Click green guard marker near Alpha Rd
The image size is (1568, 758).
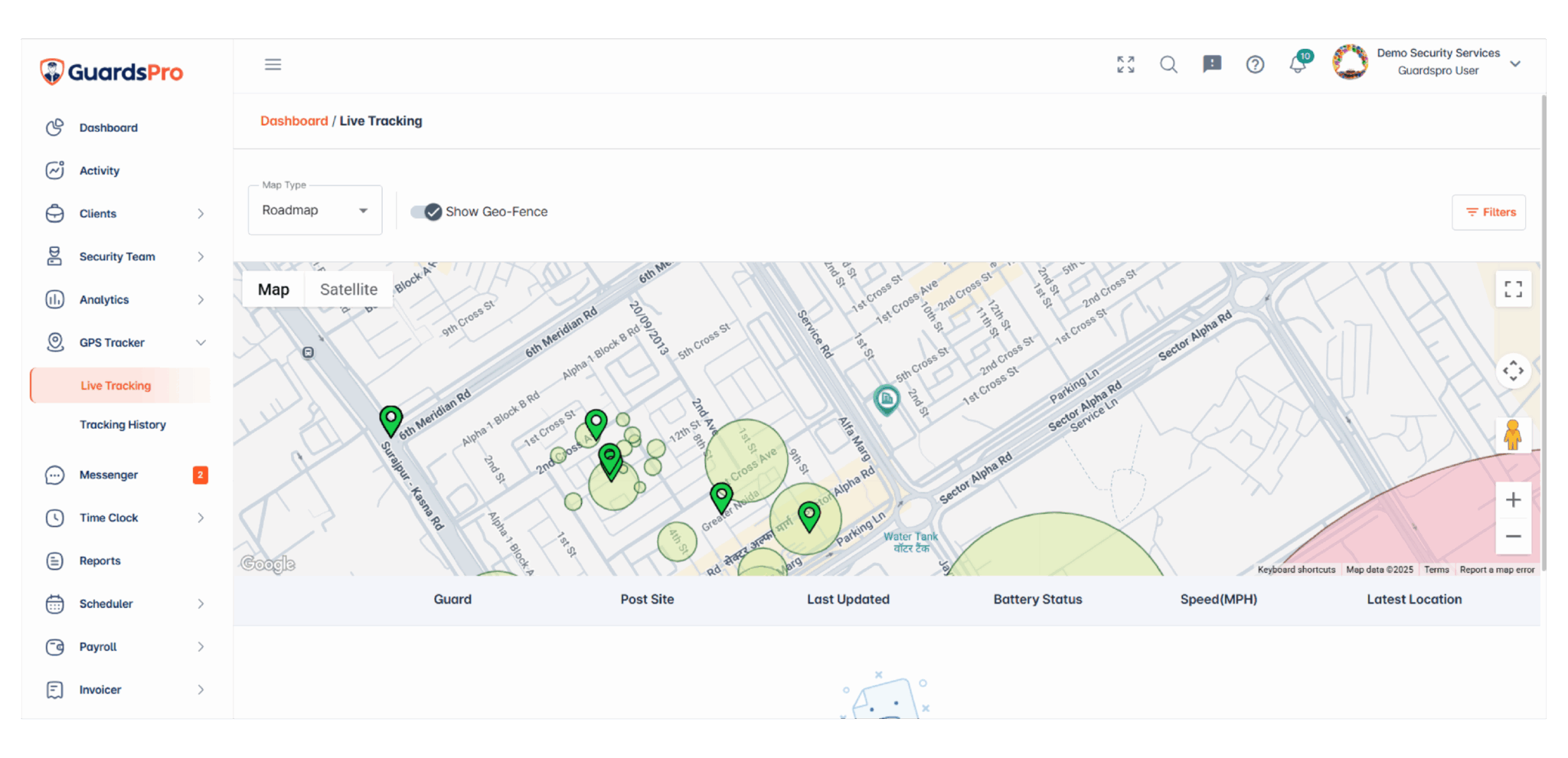pyautogui.click(x=809, y=516)
